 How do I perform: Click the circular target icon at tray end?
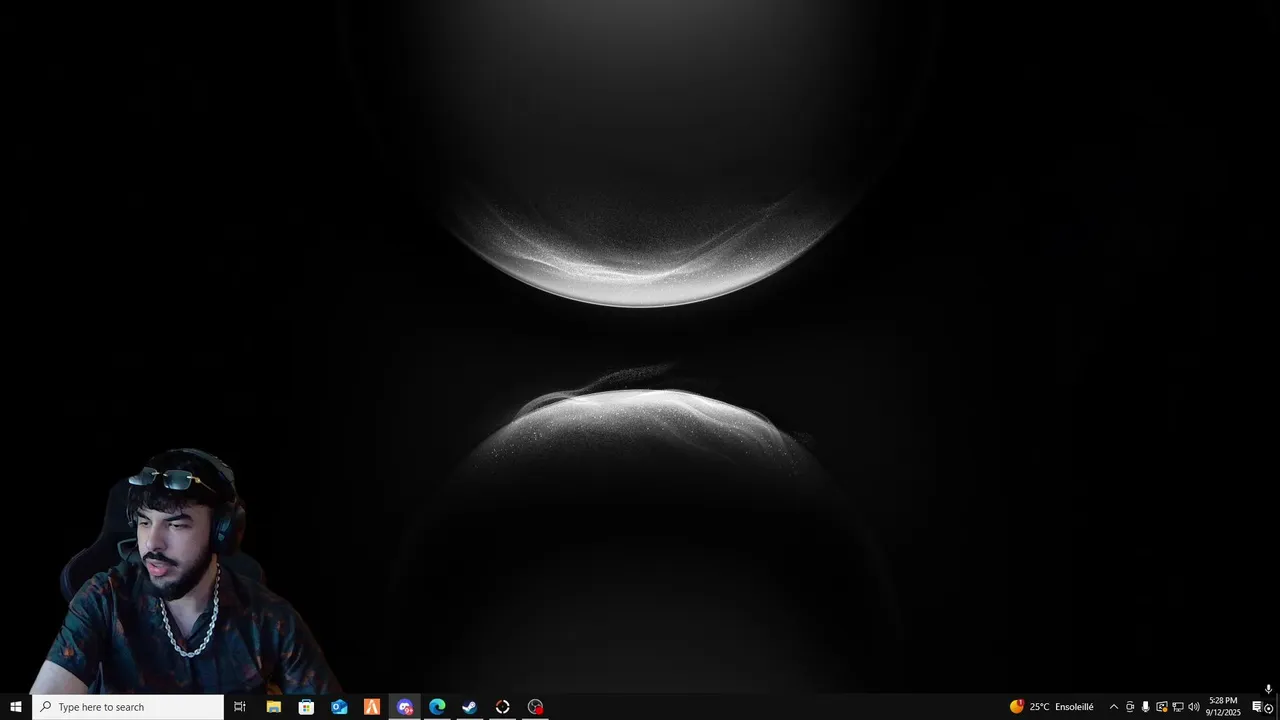(1269, 708)
